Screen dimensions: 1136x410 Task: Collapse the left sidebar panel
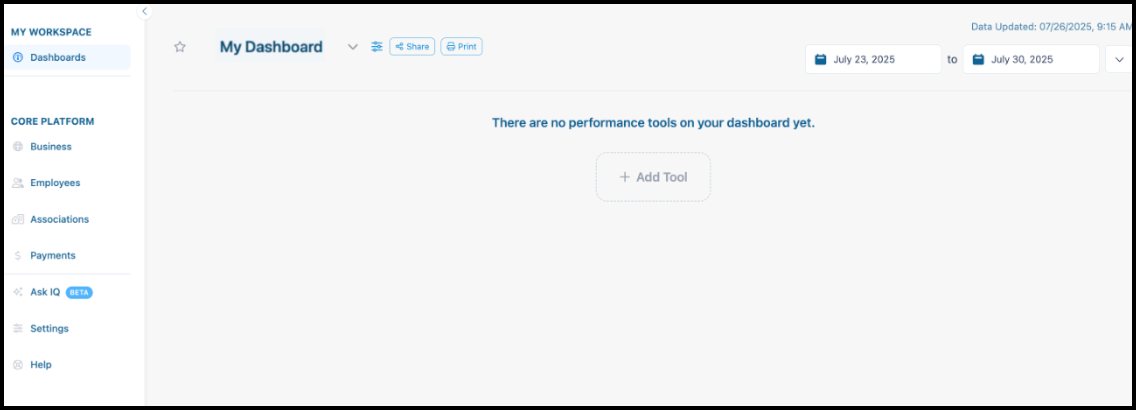(144, 11)
